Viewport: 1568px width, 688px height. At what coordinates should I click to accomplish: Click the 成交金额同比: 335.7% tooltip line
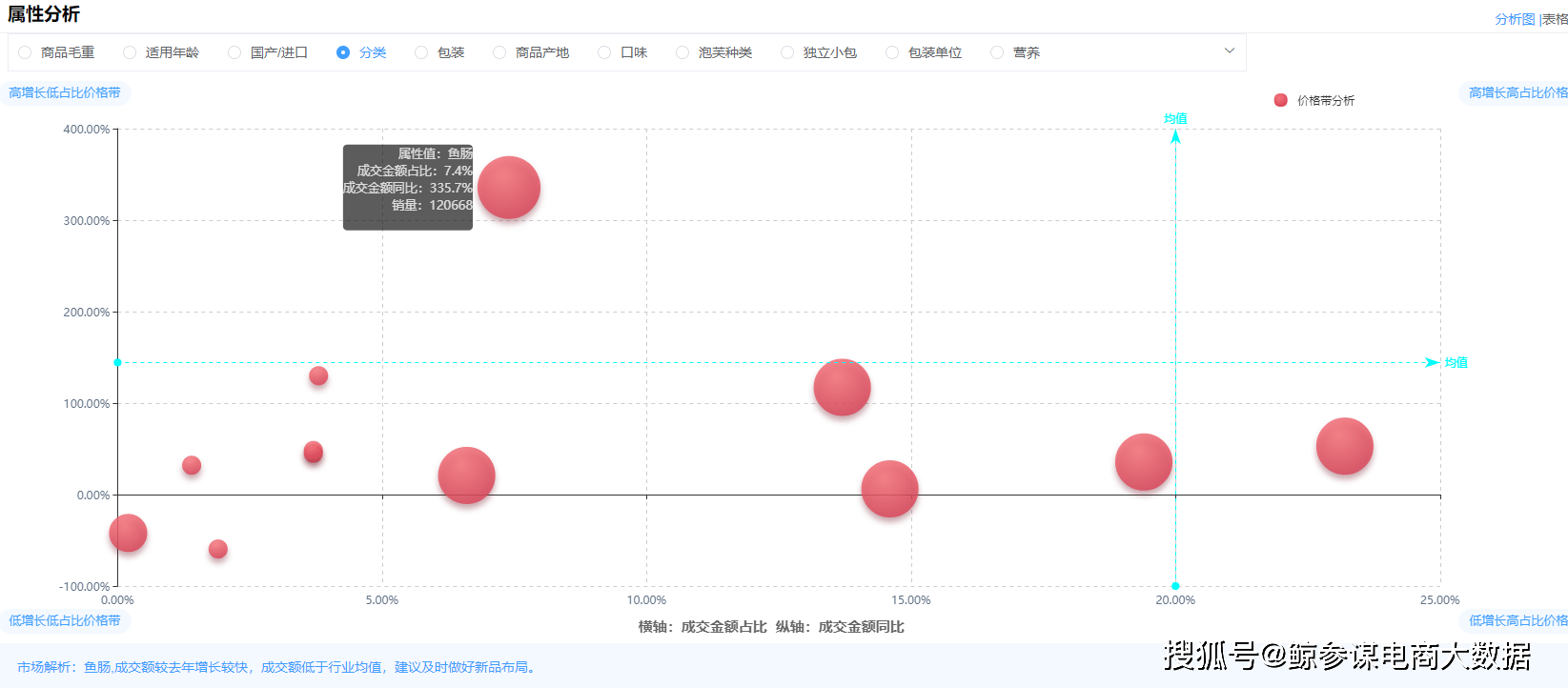point(408,188)
